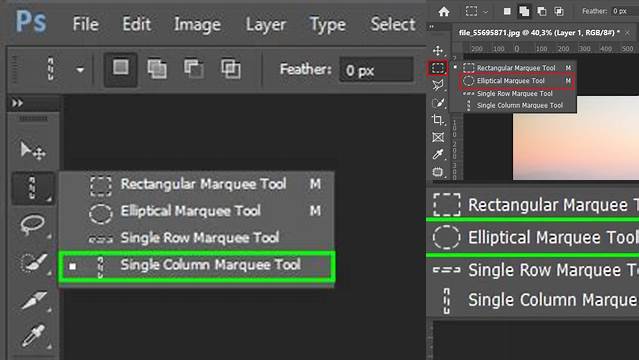Select the Polygonal Lasso tool in the file_55695871.jpg window
The image size is (639, 360).
[x=438, y=85]
